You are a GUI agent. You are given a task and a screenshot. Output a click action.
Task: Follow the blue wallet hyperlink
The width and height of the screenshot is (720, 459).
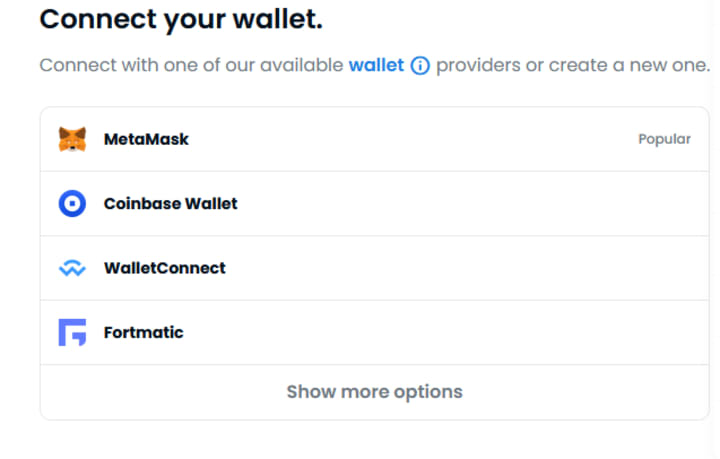[376, 66]
